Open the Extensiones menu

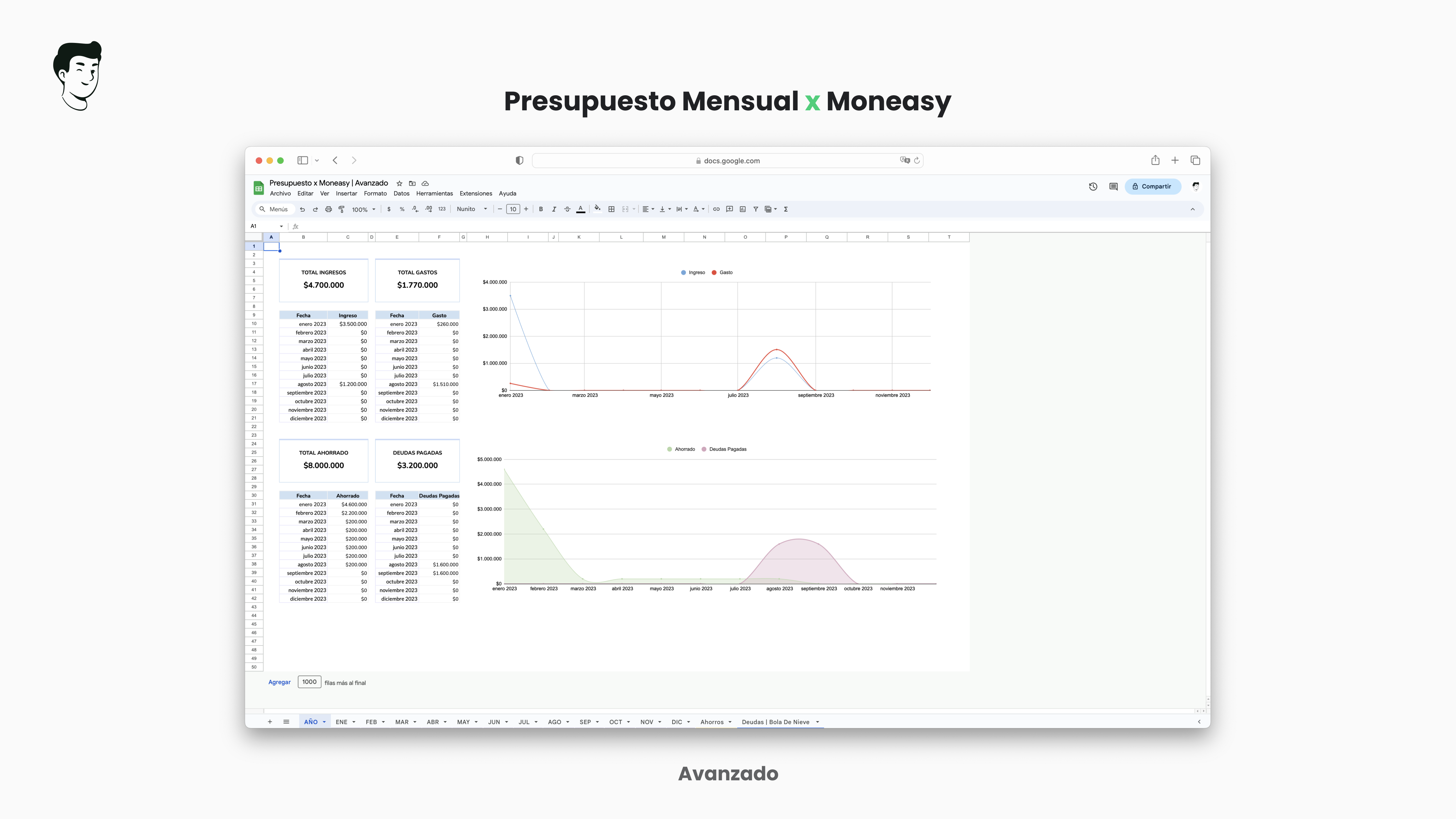pyautogui.click(x=476, y=193)
